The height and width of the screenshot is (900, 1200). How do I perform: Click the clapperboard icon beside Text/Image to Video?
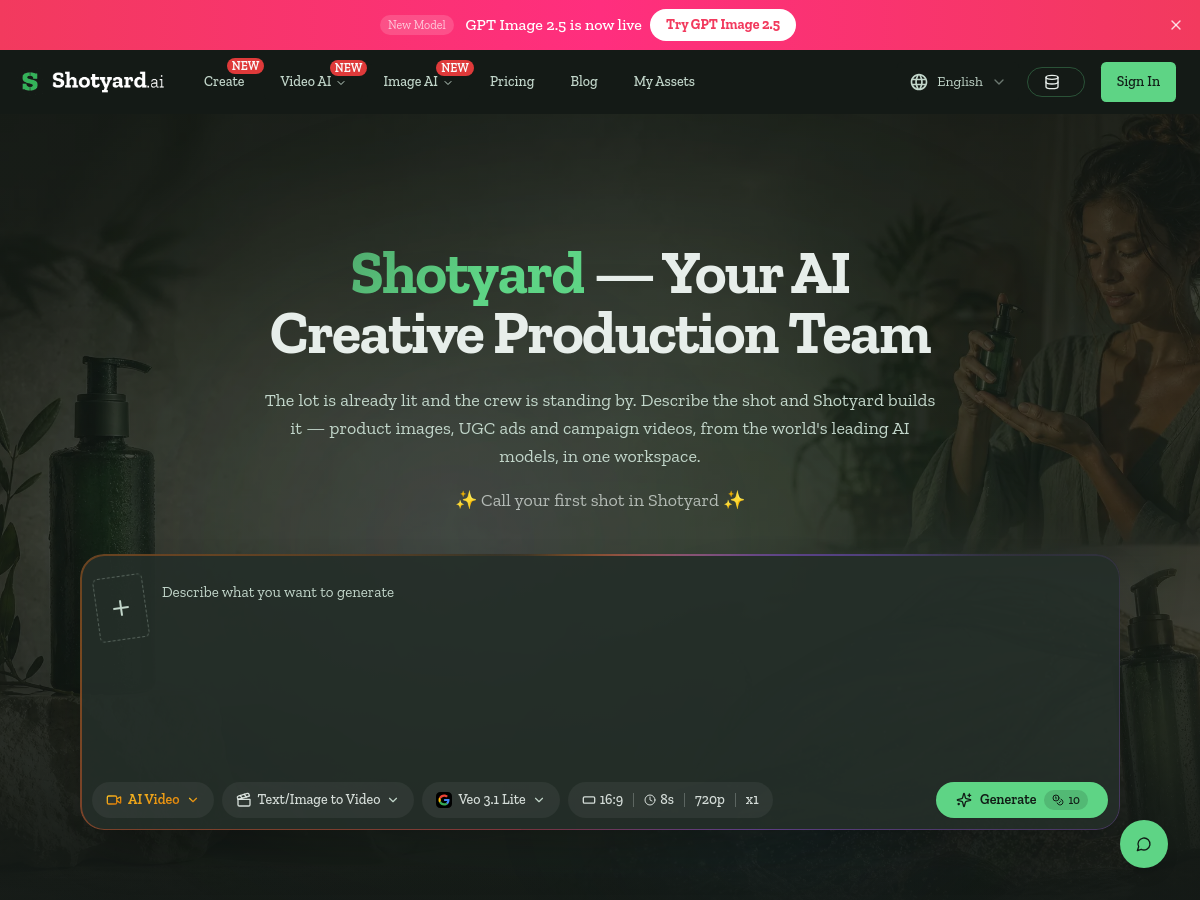coord(244,800)
